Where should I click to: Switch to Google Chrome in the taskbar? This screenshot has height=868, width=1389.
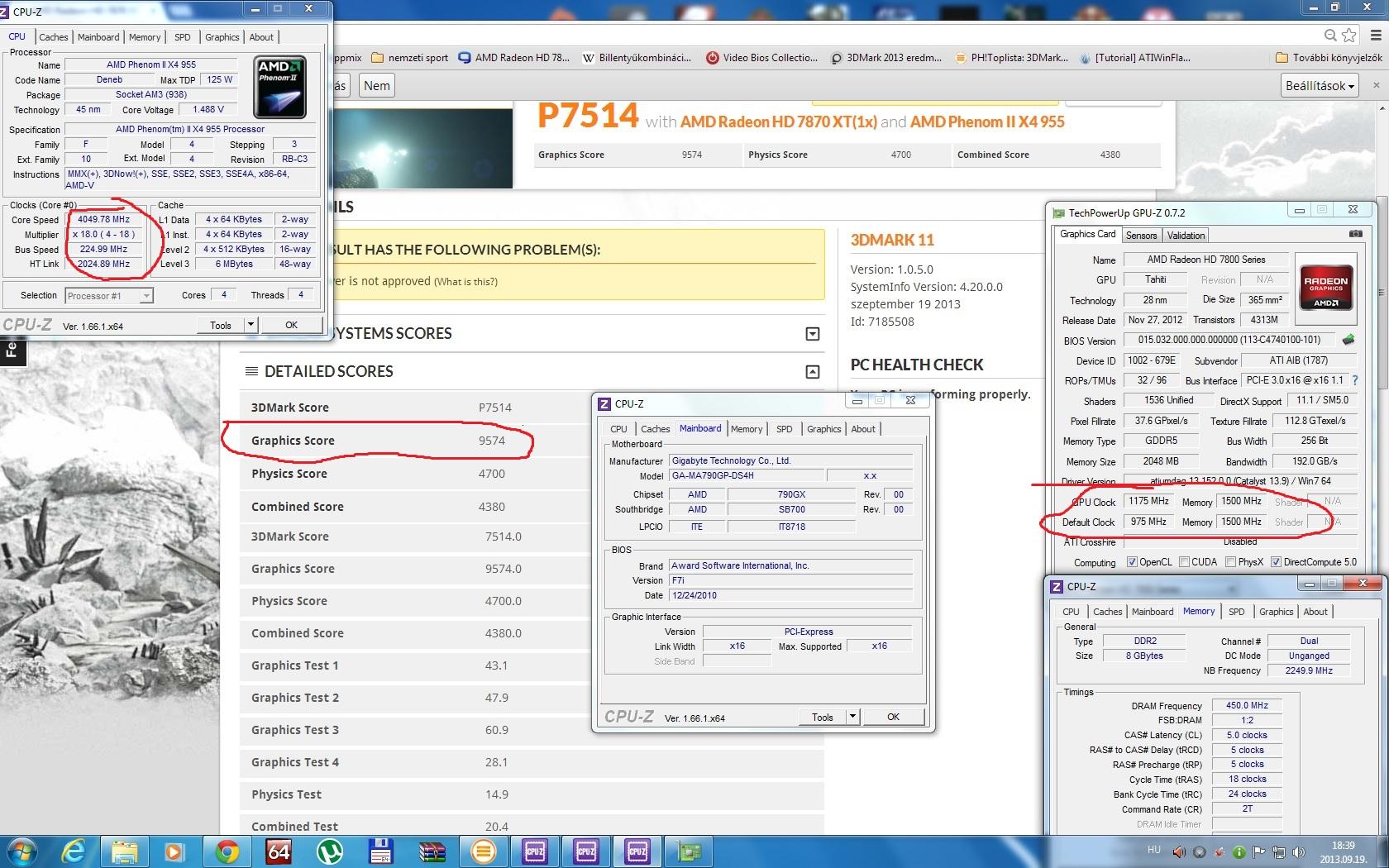pos(227,851)
